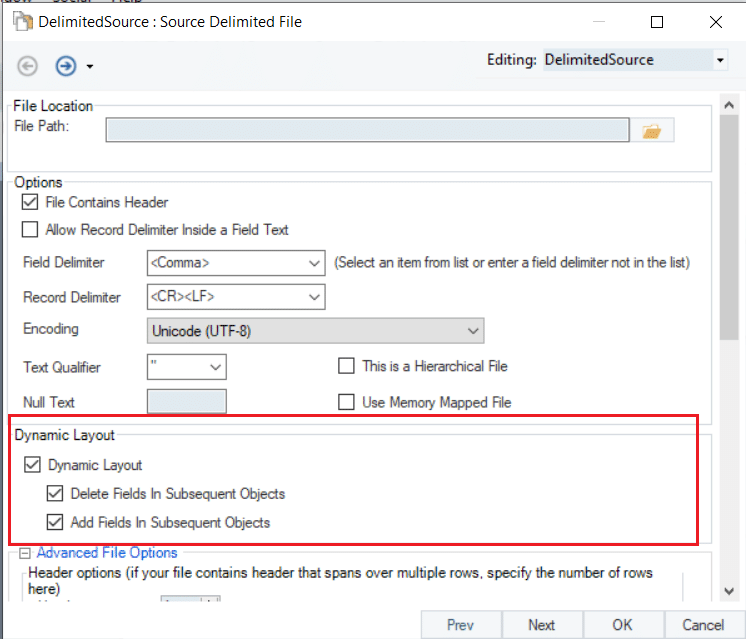This screenshot has width=746, height=639.
Task: Toggle the Dynamic Layout checkbox
Action: coord(33,465)
